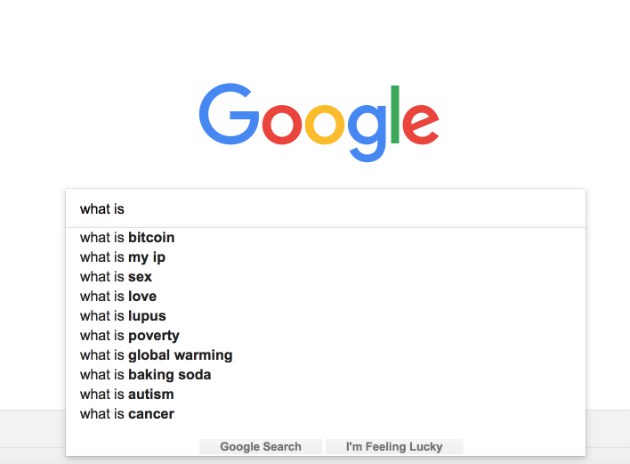The image size is (630, 464).
Task: Choose the 'what is my ip' suggestion
Action: click(x=122, y=257)
